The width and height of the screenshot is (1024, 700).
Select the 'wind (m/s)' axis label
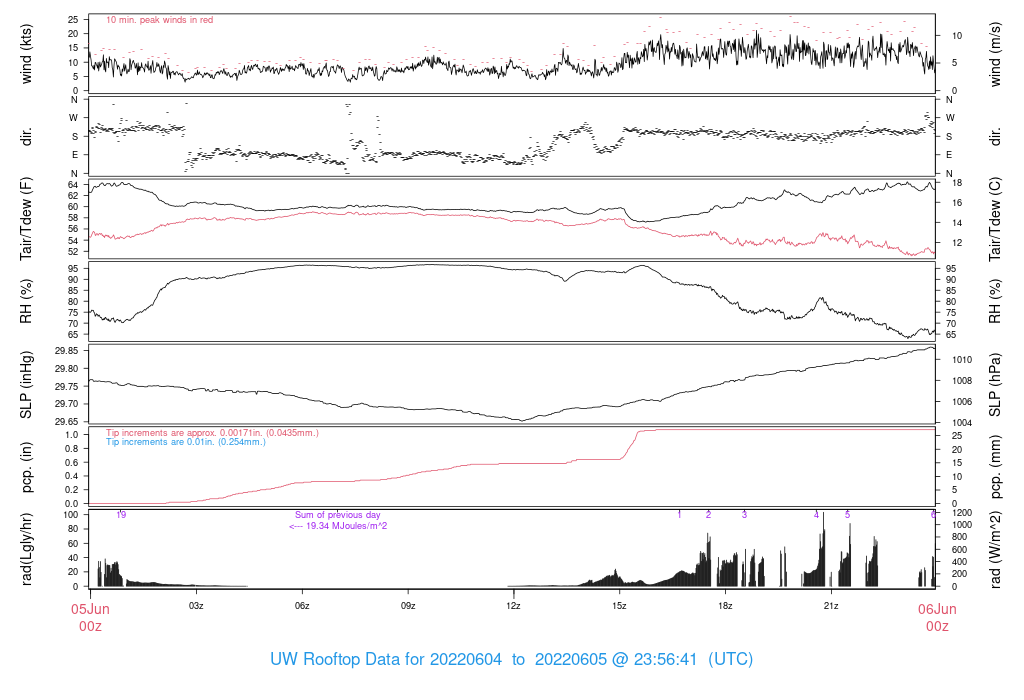[995, 54]
